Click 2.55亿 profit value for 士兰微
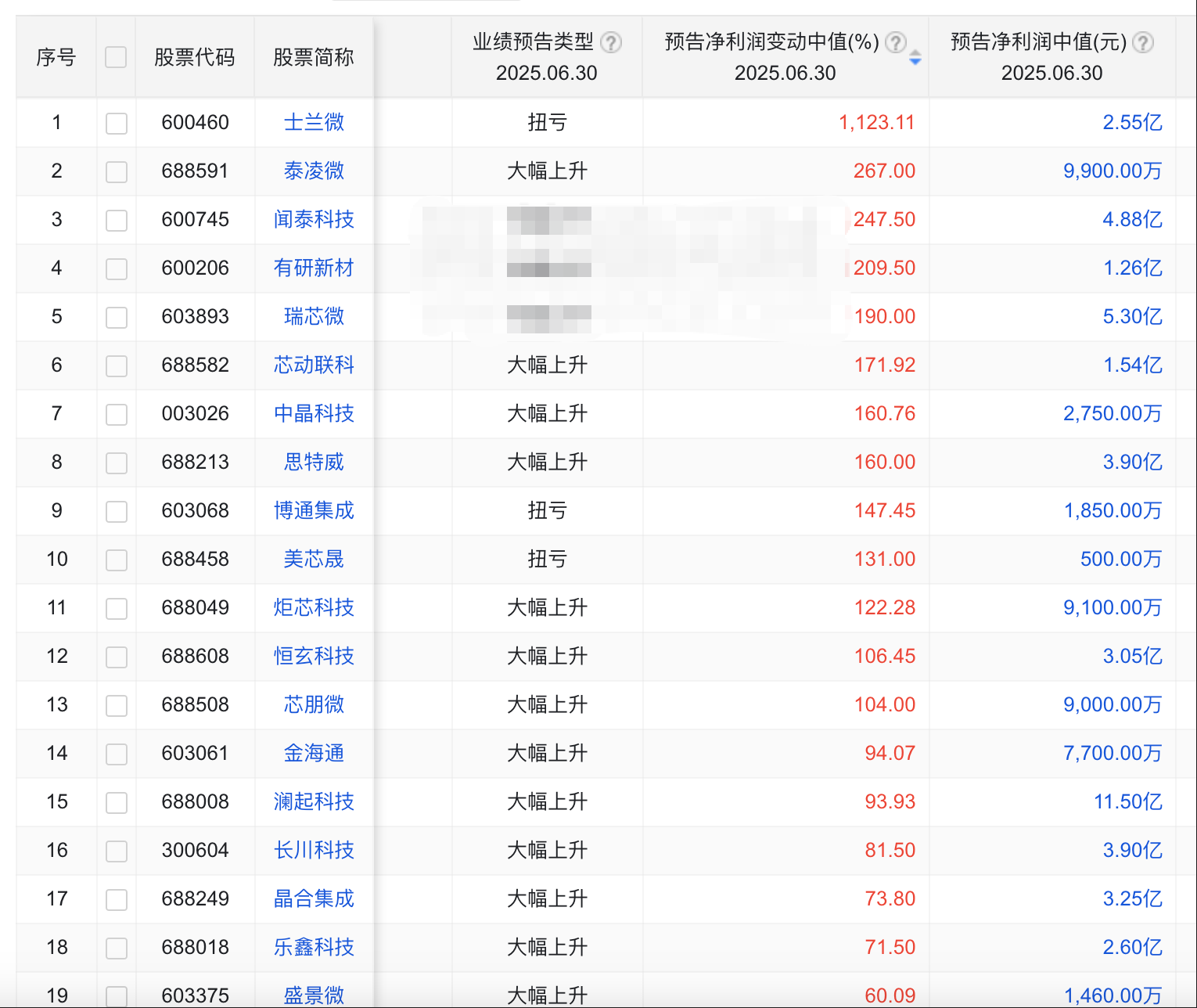The image size is (1197, 1008). pyautogui.click(x=1132, y=122)
